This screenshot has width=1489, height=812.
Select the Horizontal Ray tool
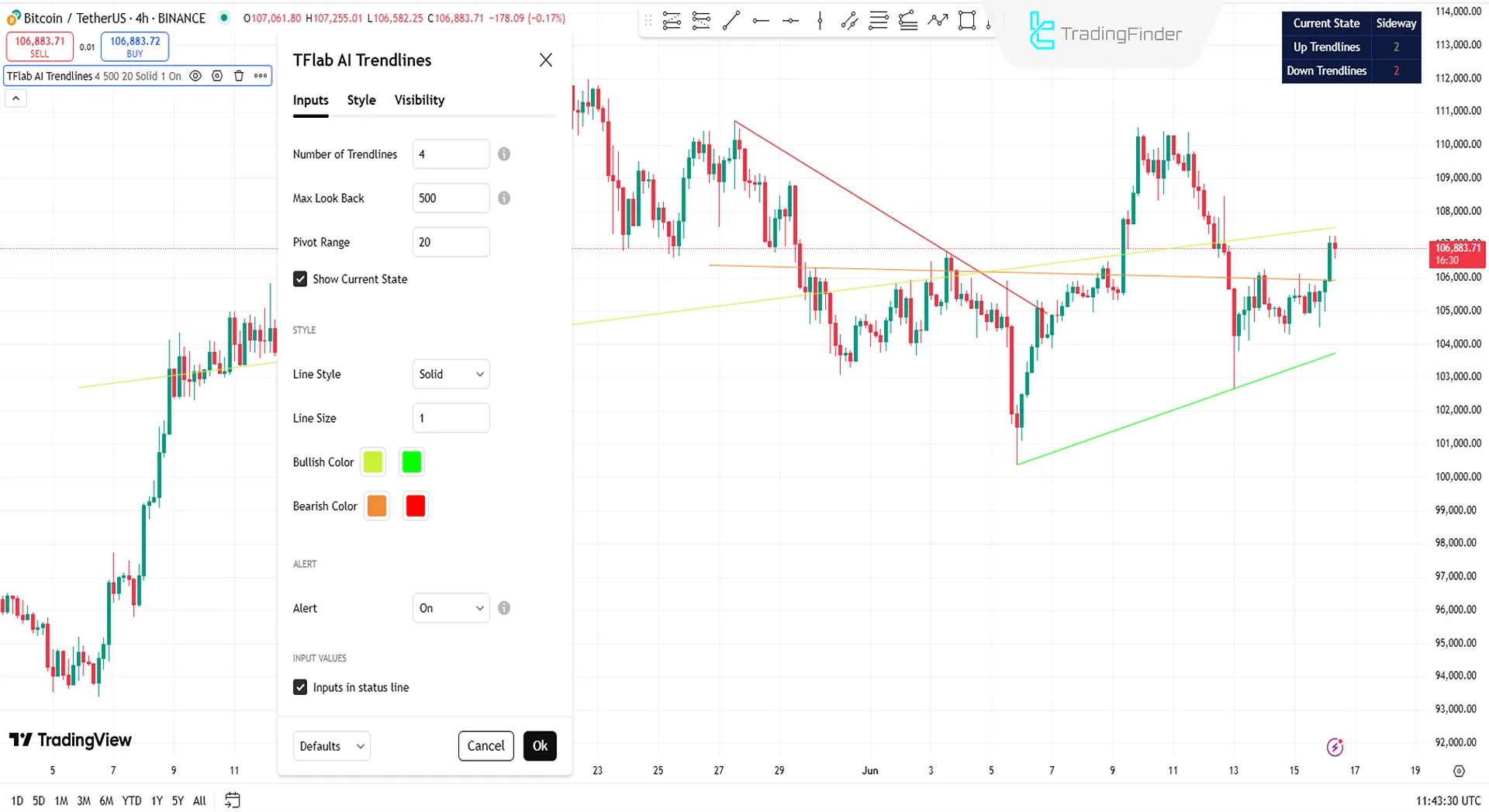click(761, 20)
